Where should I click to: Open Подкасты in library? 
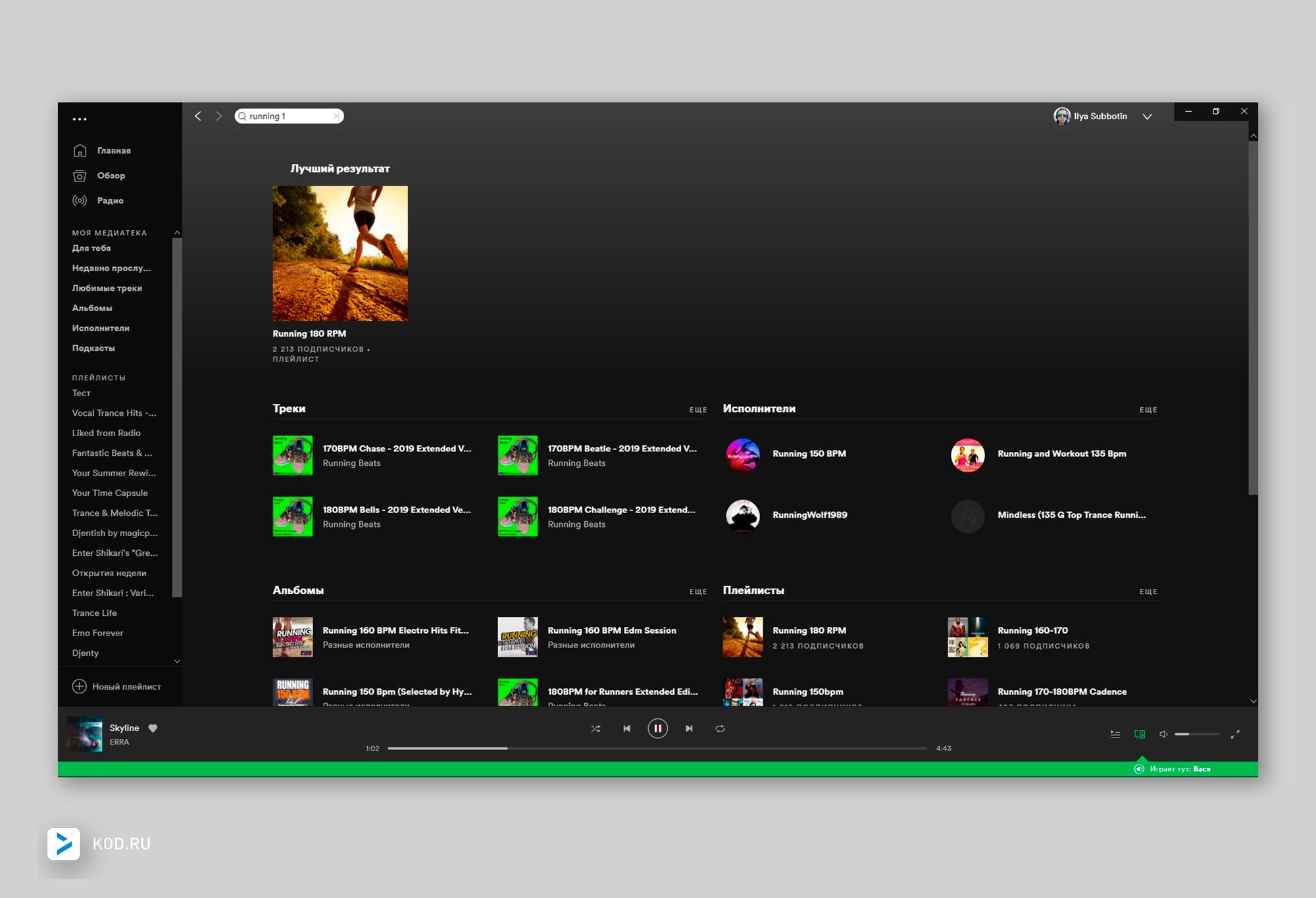pyautogui.click(x=93, y=348)
